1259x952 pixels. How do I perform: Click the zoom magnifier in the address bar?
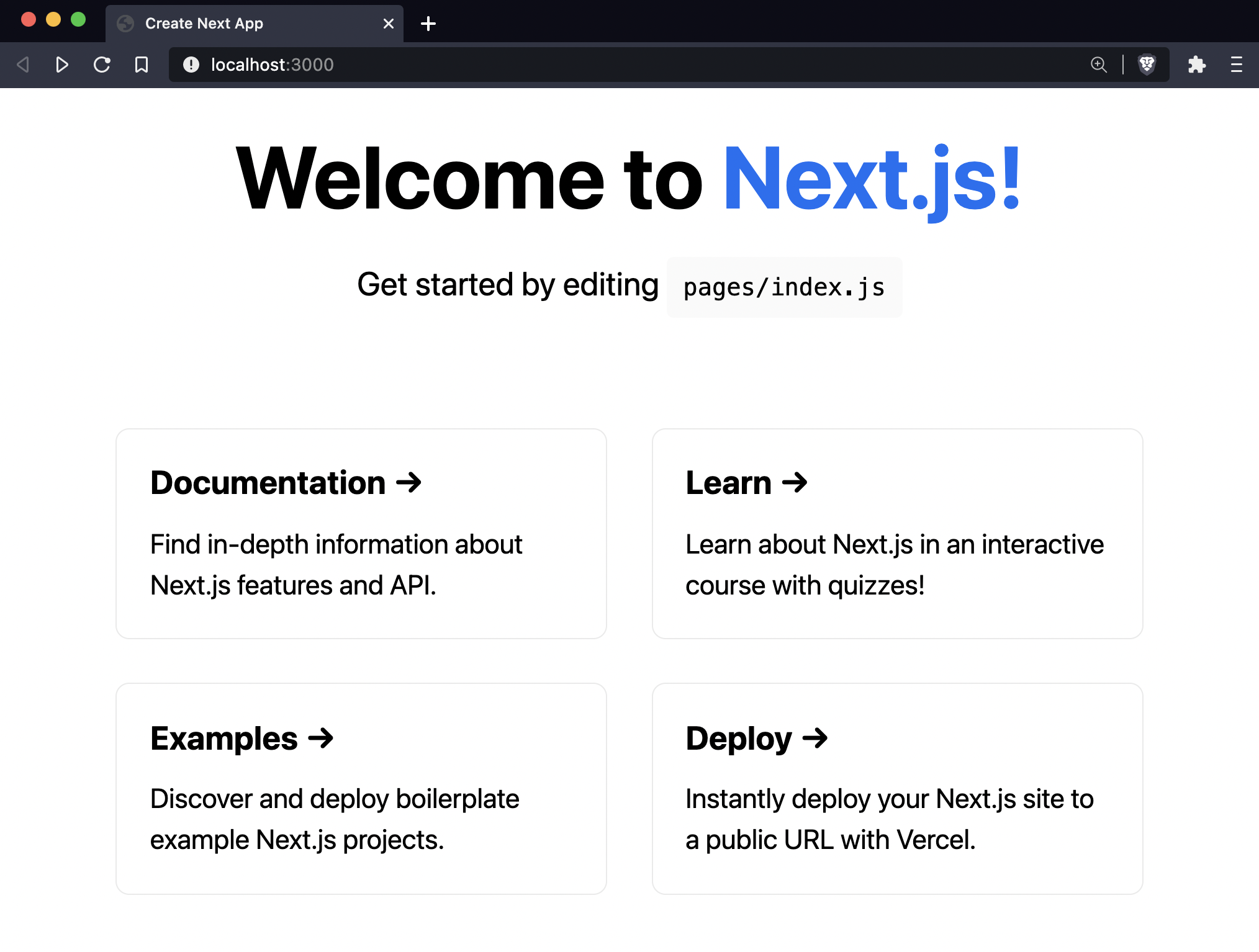tap(1099, 65)
